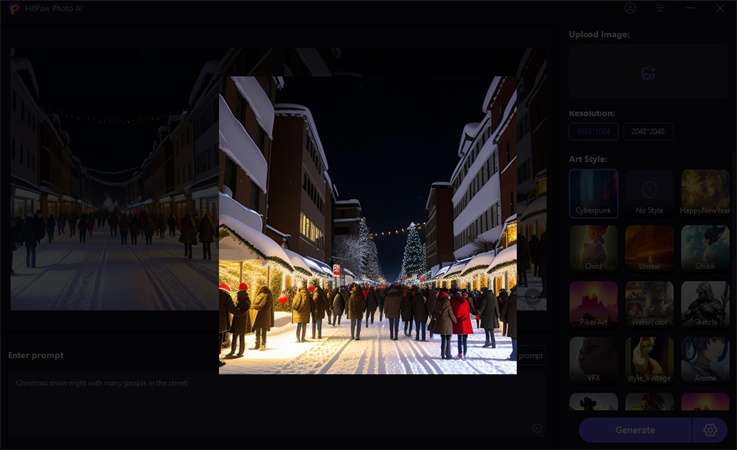The image size is (737, 450).
Task: Select the Watercolor art style
Action: (649, 305)
